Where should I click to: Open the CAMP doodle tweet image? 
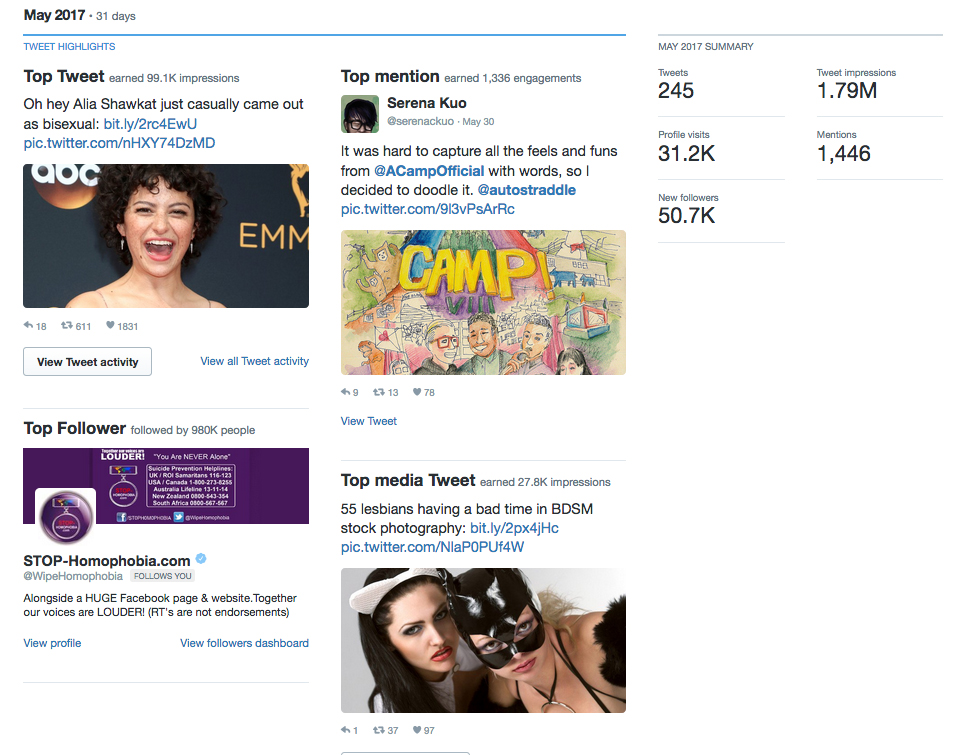[483, 302]
